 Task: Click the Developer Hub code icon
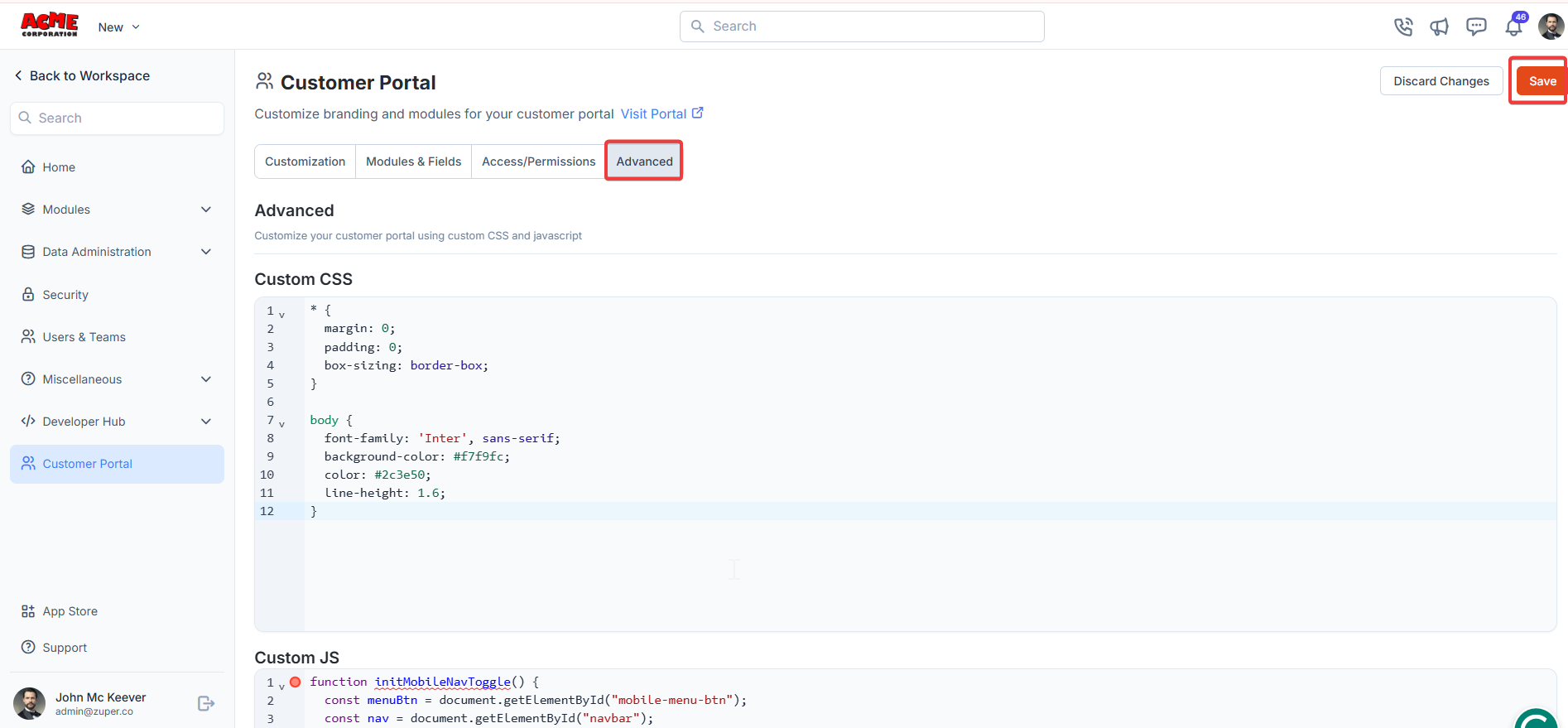click(x=28, y=421)
